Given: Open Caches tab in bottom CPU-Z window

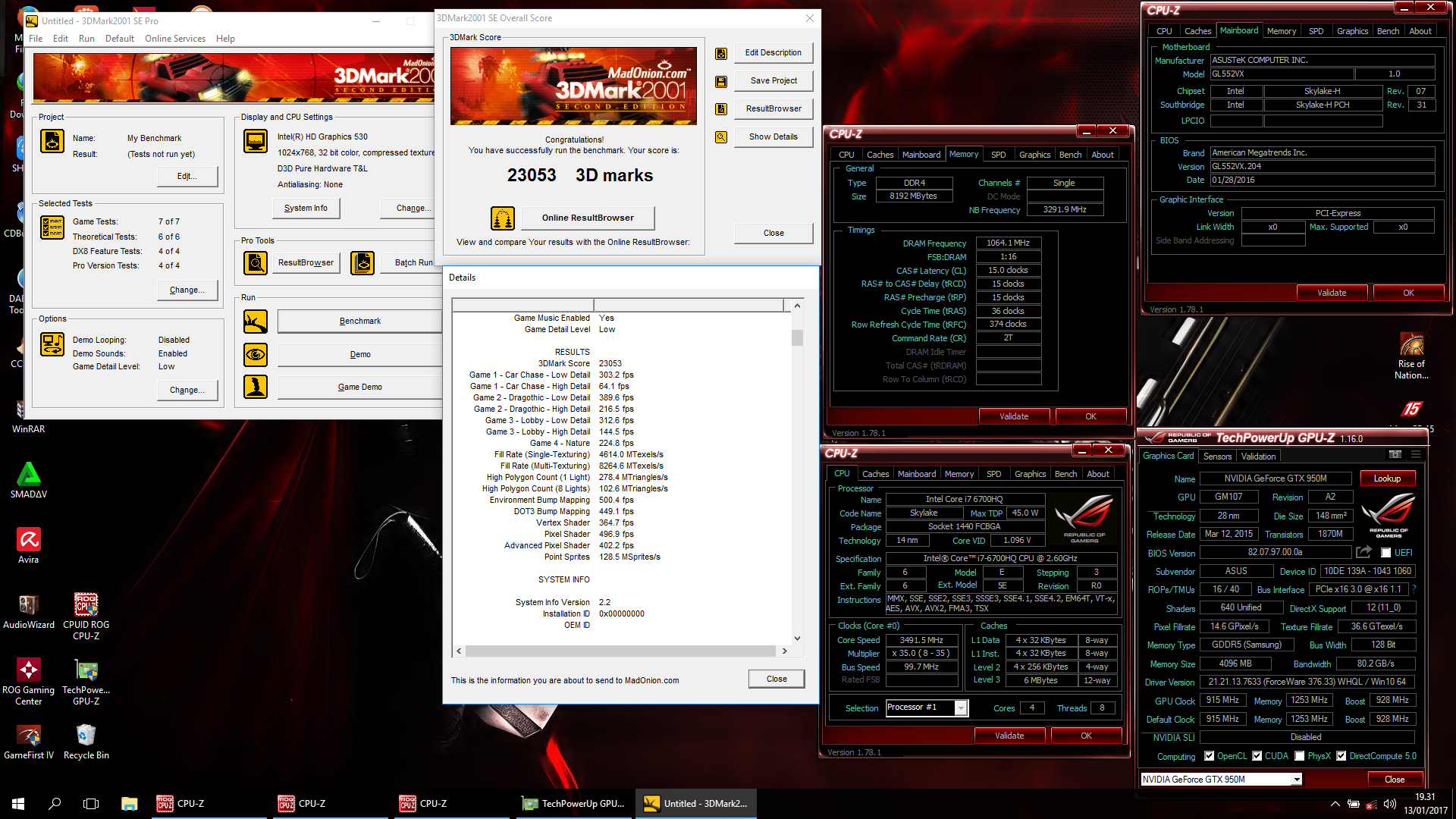Looking at the screenshot, I should tap(875, 474).
